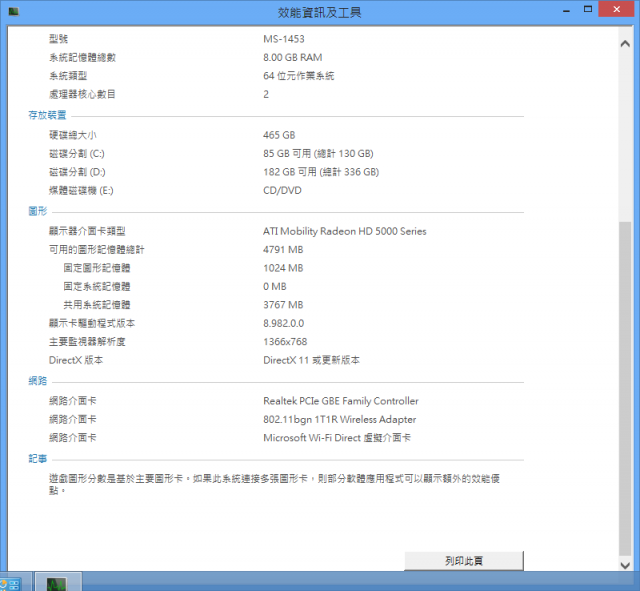
Task: Minimize the 效能資訊及工具 window
Action: point(566,10)
